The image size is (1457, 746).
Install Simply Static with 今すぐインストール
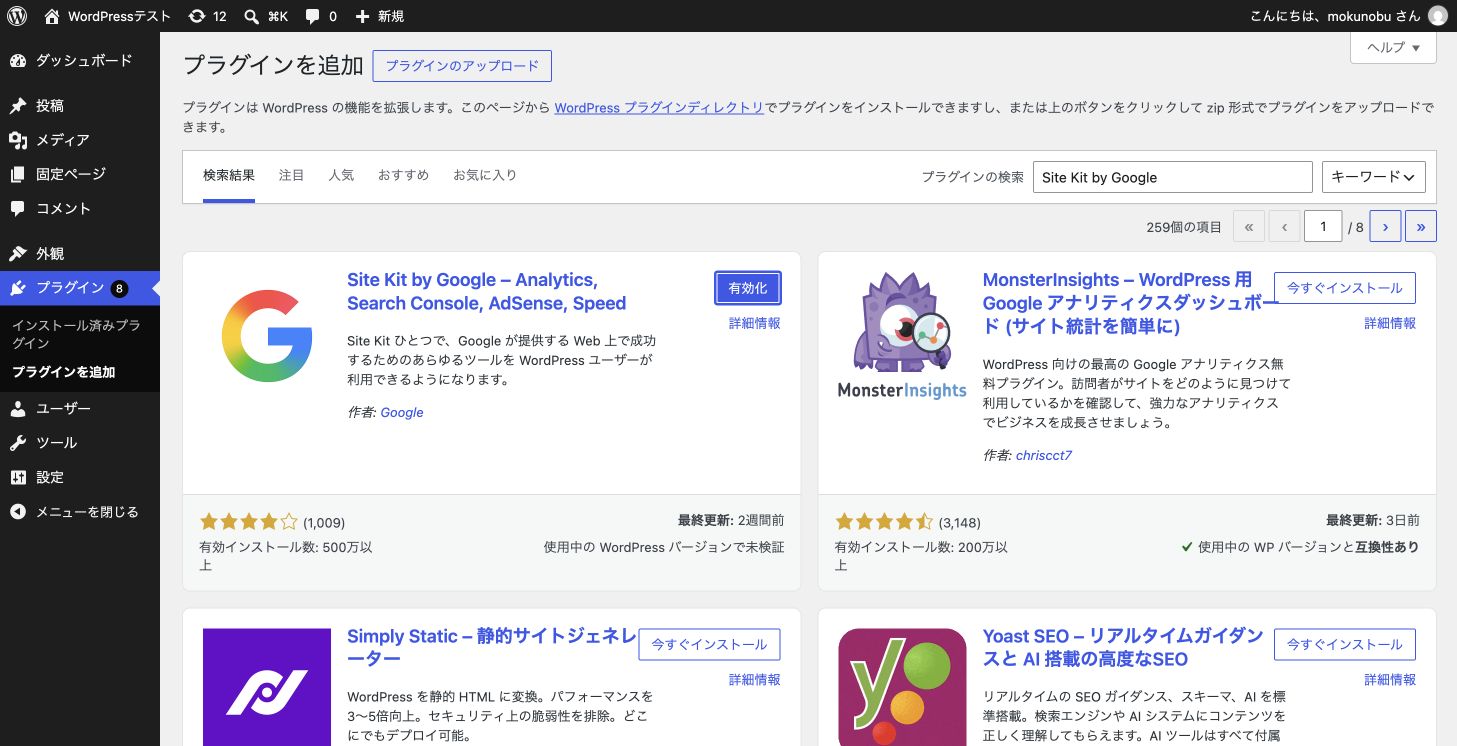[x=709, y=644]
